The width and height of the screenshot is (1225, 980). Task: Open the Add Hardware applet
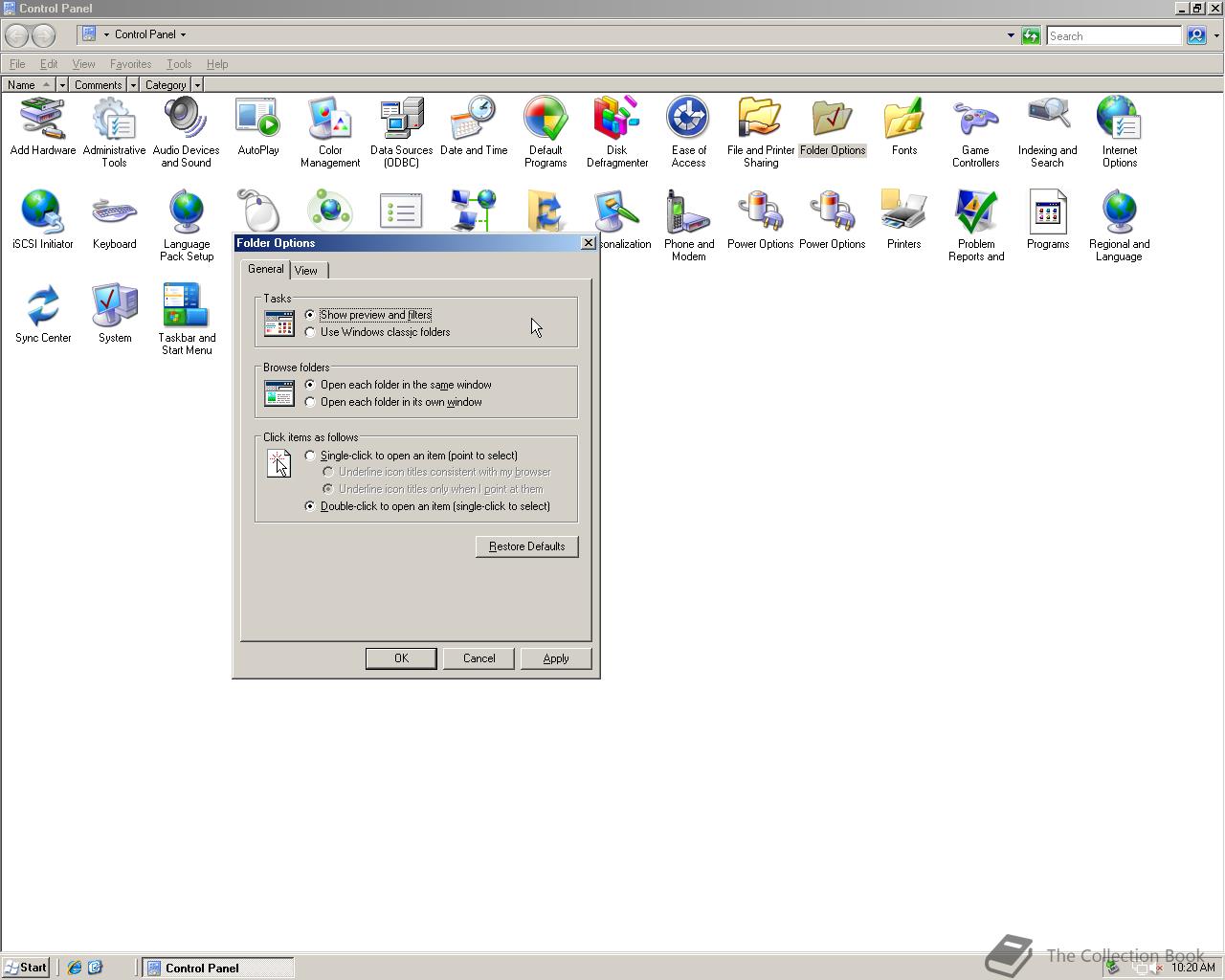(43, 126)
